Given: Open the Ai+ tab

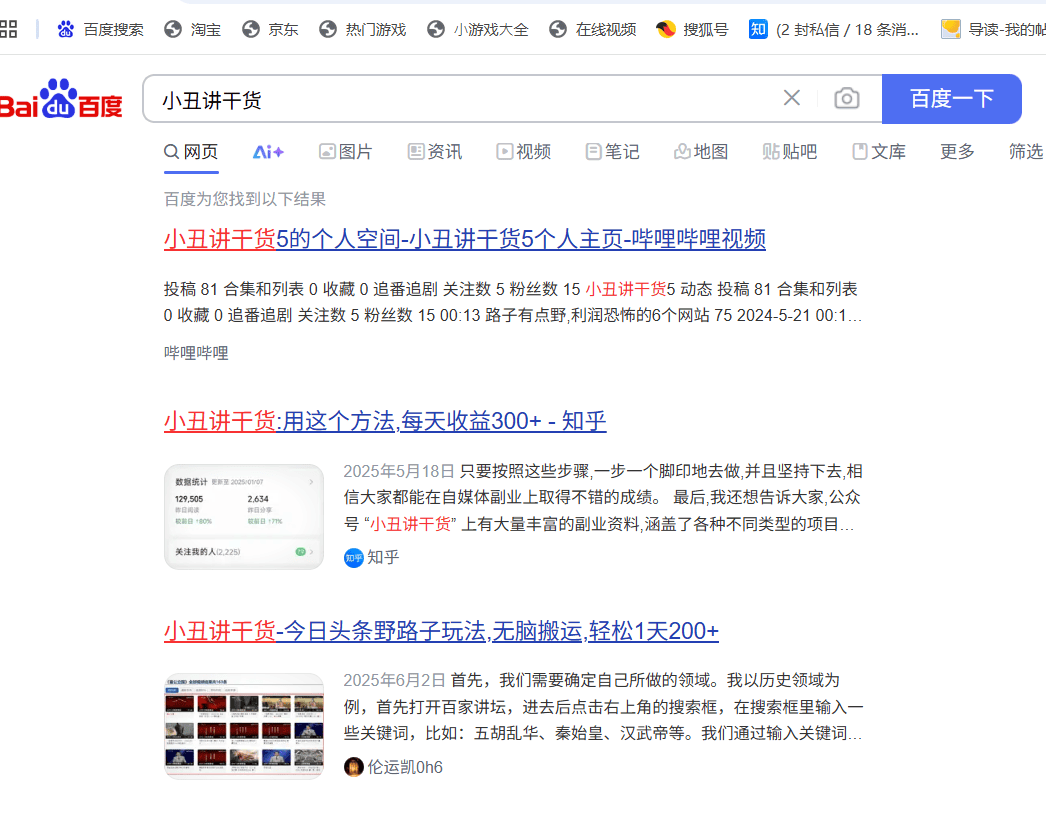Looking at the screenshot, I should click(x=267, y=151).
